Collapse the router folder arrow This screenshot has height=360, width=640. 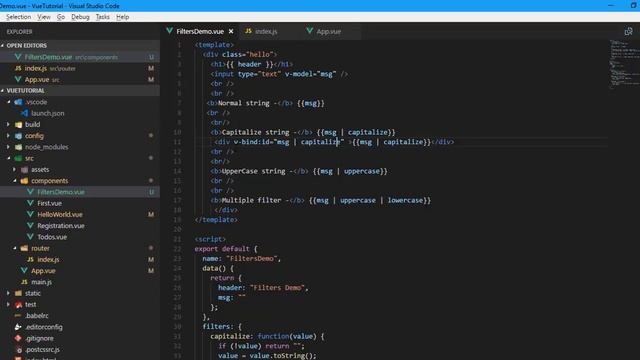coord(15,248)
